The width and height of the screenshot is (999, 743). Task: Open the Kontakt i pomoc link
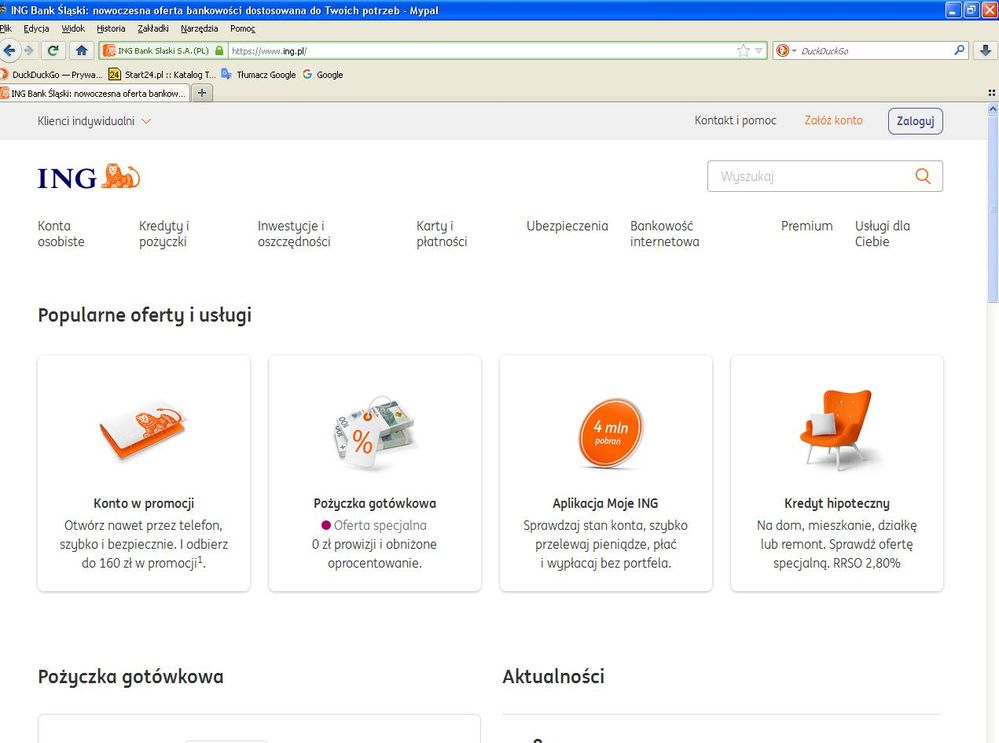click(x=735, y=120)
